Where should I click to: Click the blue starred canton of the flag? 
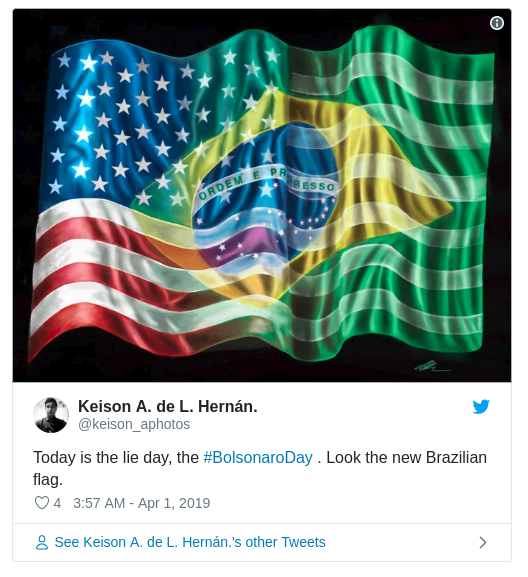tap(121, 125)
